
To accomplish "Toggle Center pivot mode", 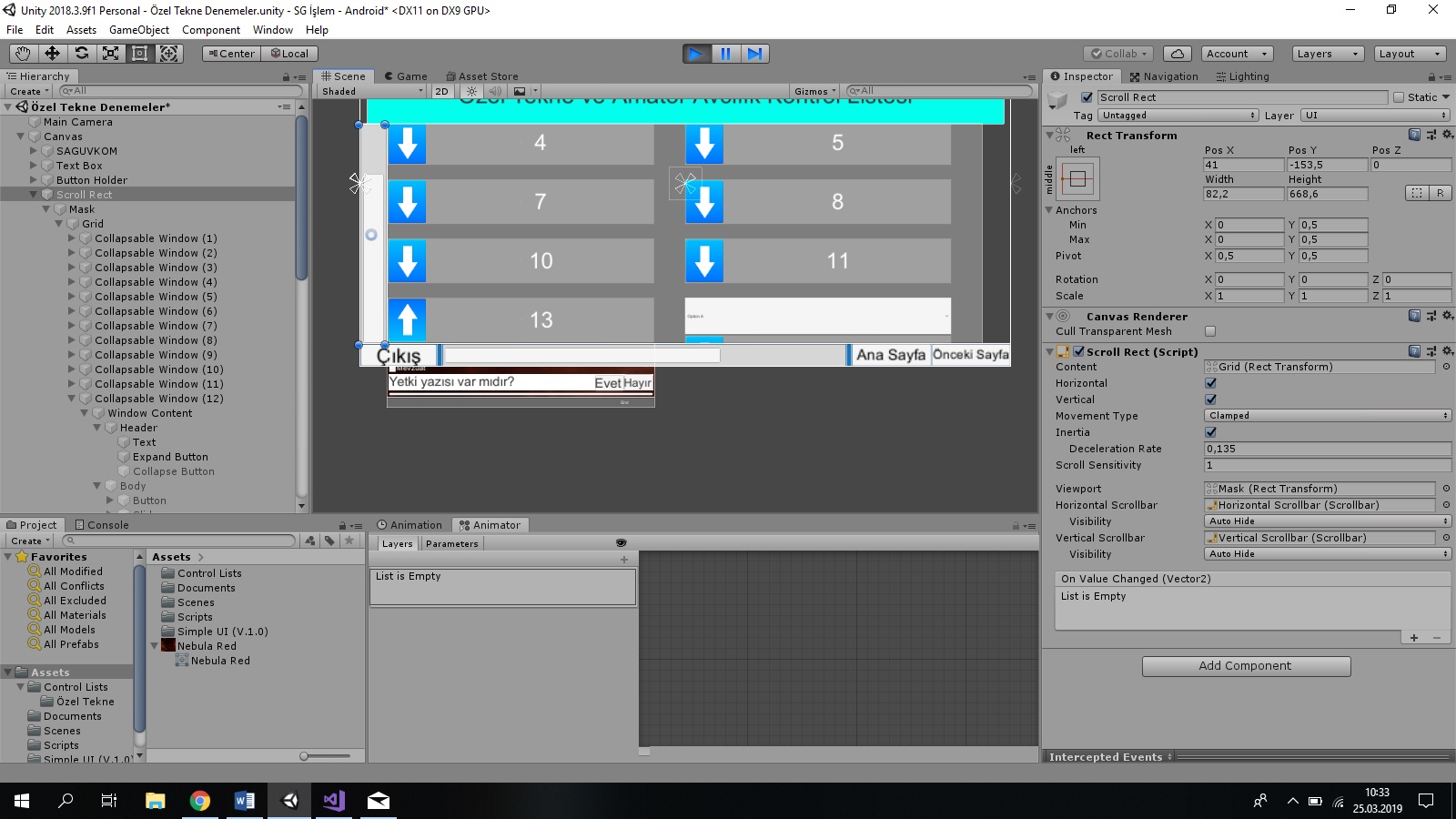I will tap(231, 54).
